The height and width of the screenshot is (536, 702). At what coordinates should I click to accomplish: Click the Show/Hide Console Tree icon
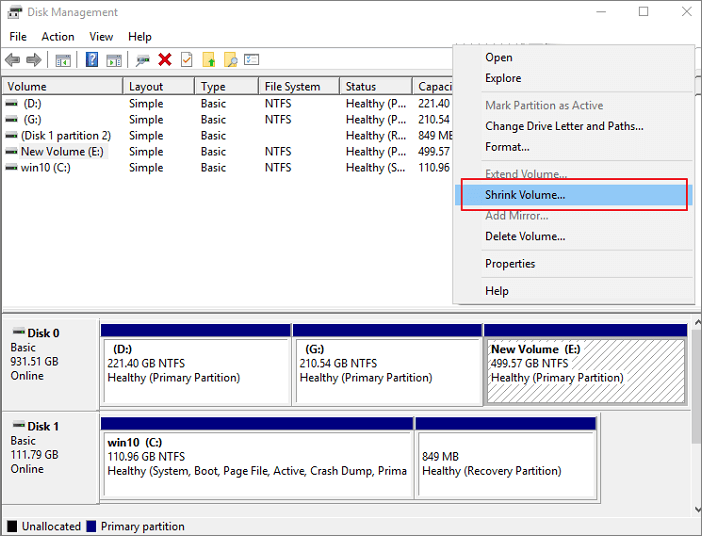pyautogui.click(x=64, y=60)
